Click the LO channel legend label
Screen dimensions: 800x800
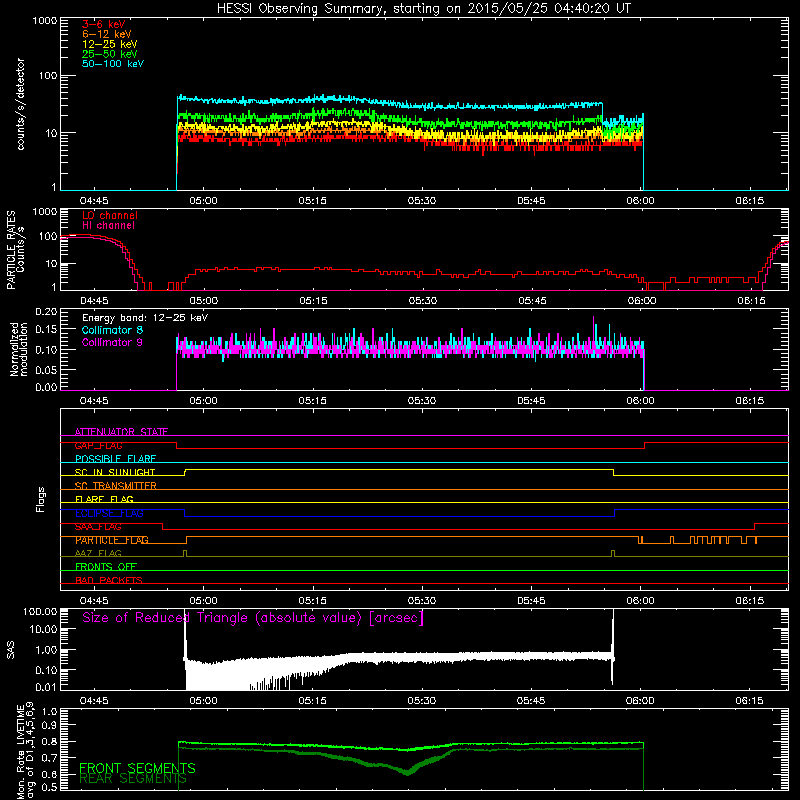coord(110,215)
